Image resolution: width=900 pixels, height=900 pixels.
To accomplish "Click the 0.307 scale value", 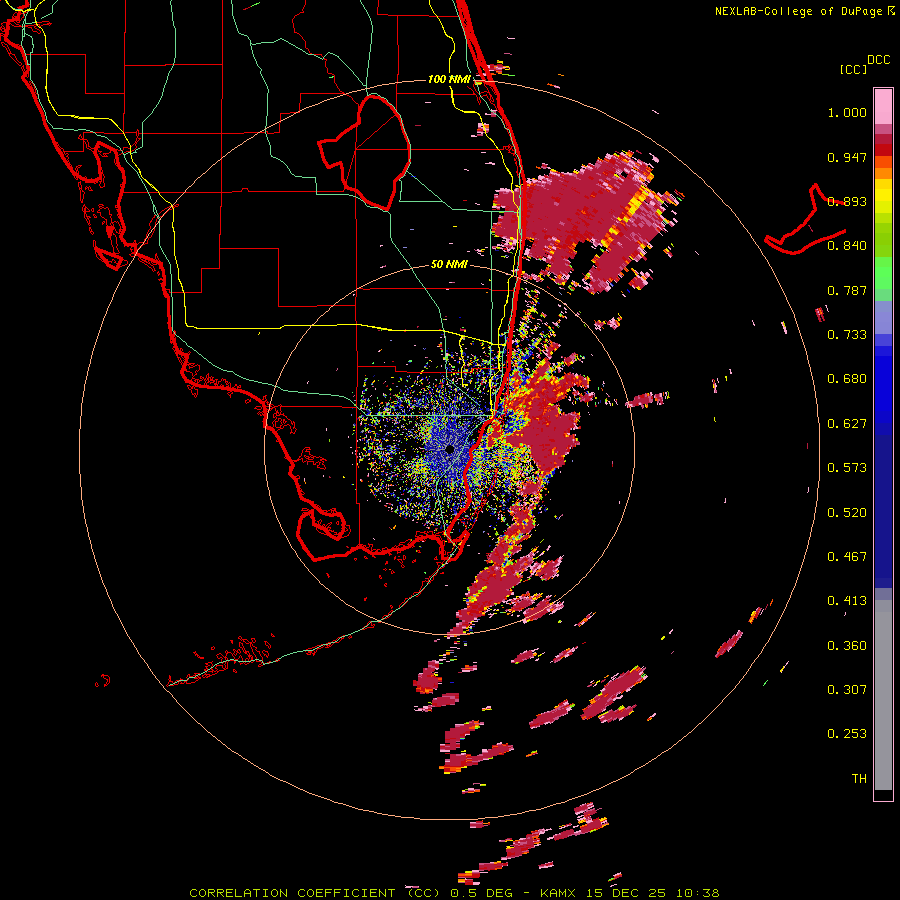I will point(847,690).
